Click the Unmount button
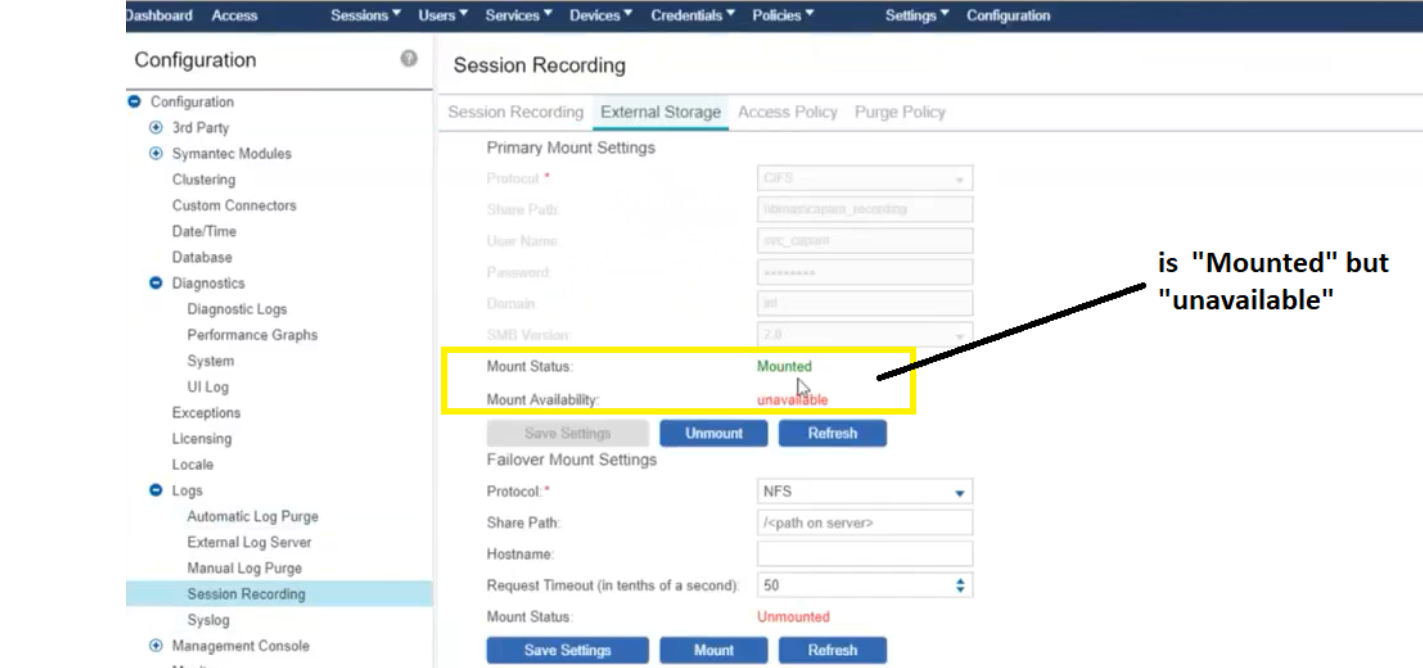1423x668 pixels. pyautogui.click(x=713, y=434)
